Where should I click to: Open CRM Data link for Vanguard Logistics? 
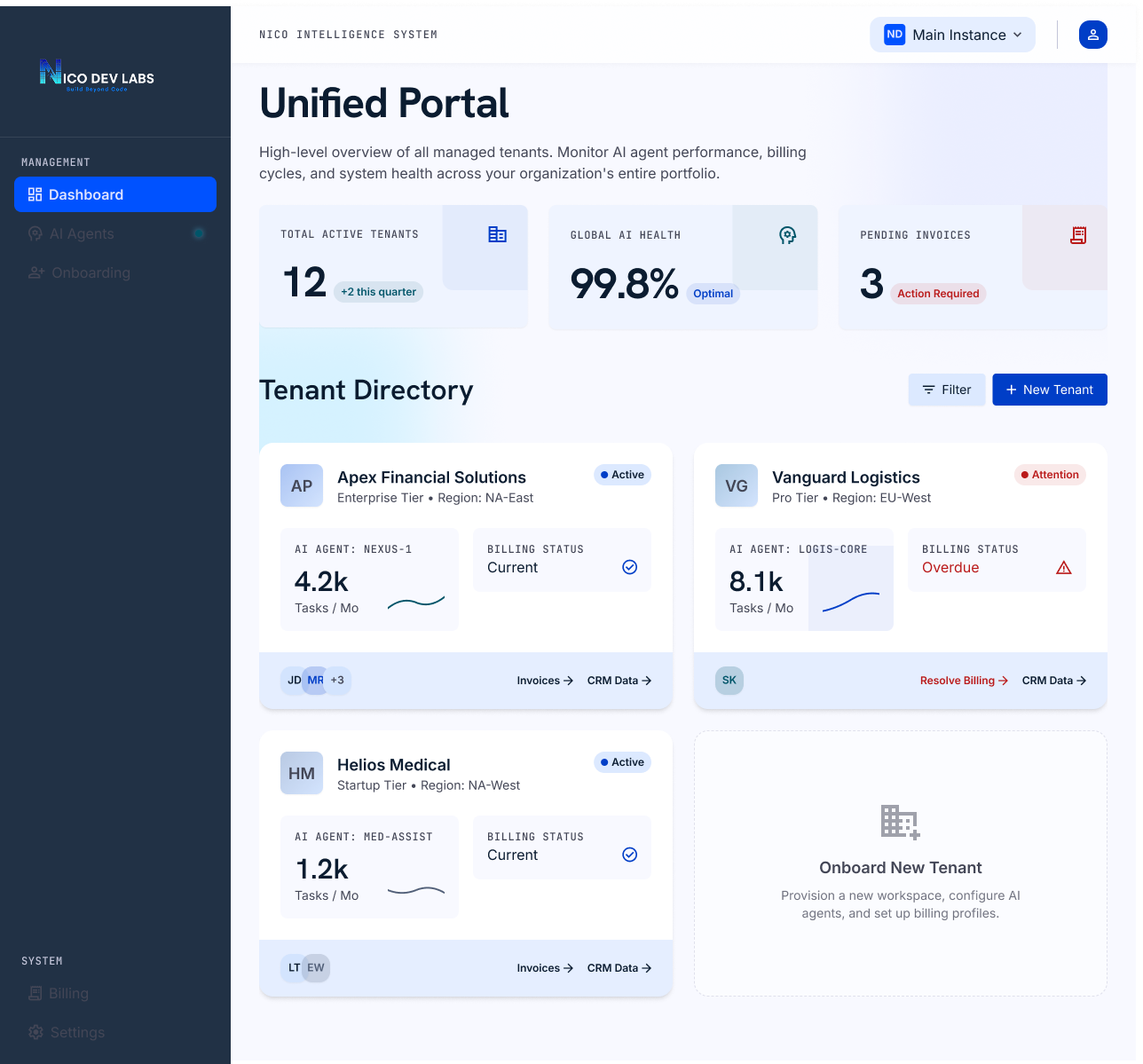1054,681
